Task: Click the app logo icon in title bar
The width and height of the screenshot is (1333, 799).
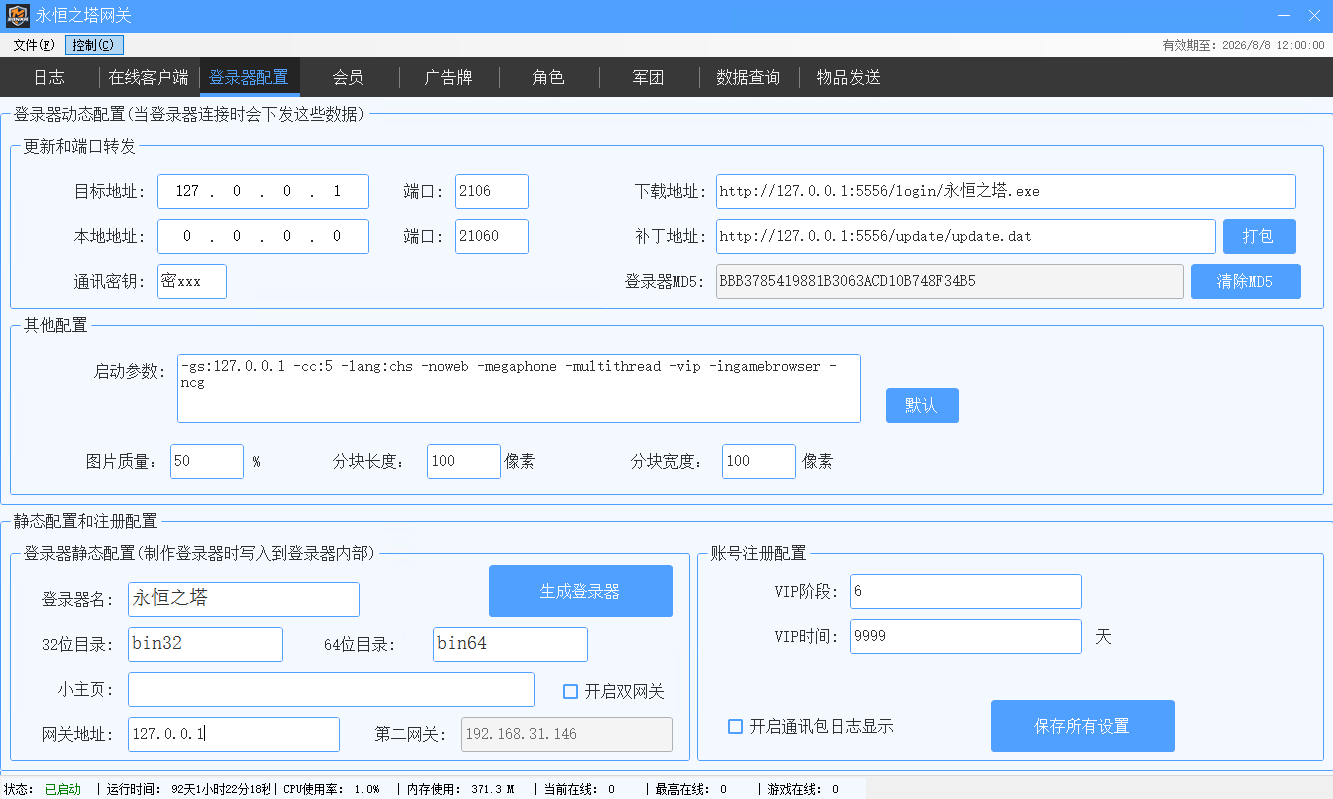Action: (x=17, y=16)
